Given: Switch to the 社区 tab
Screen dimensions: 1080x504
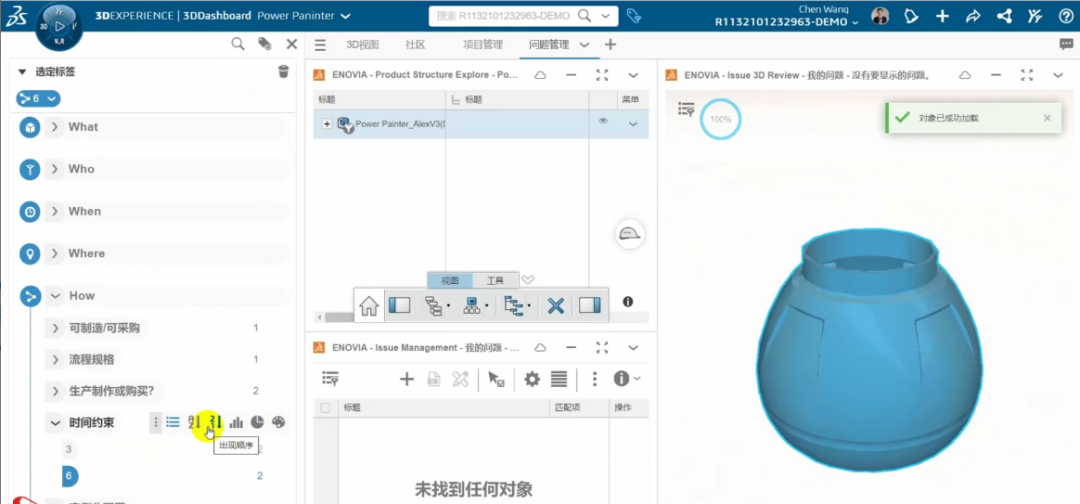Looking at the screenshot, I should [415, 45].
